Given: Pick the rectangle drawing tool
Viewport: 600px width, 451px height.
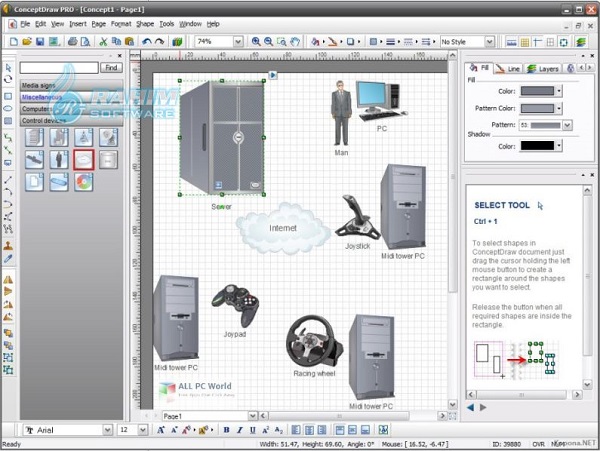Looking at the screenshot, I should [x=8, y=95].
